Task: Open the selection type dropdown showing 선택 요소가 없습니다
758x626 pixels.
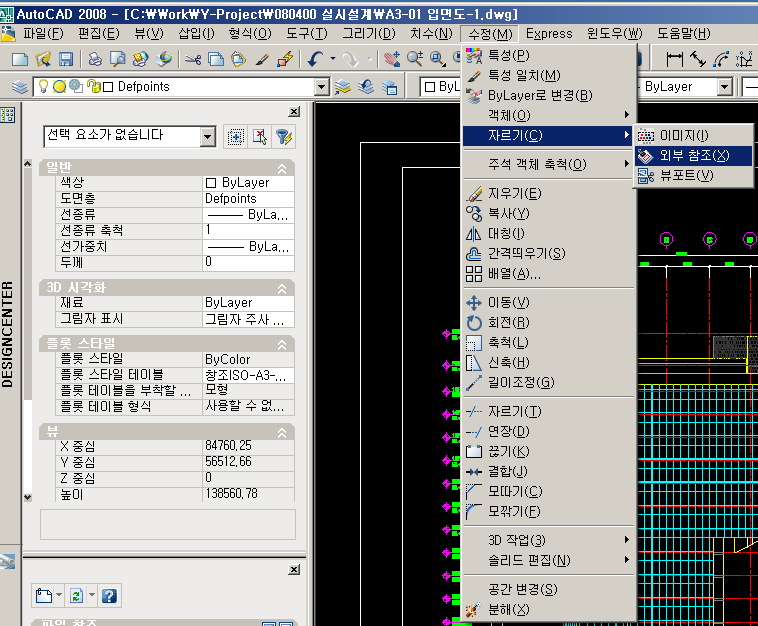Action: tap(207, 136)
